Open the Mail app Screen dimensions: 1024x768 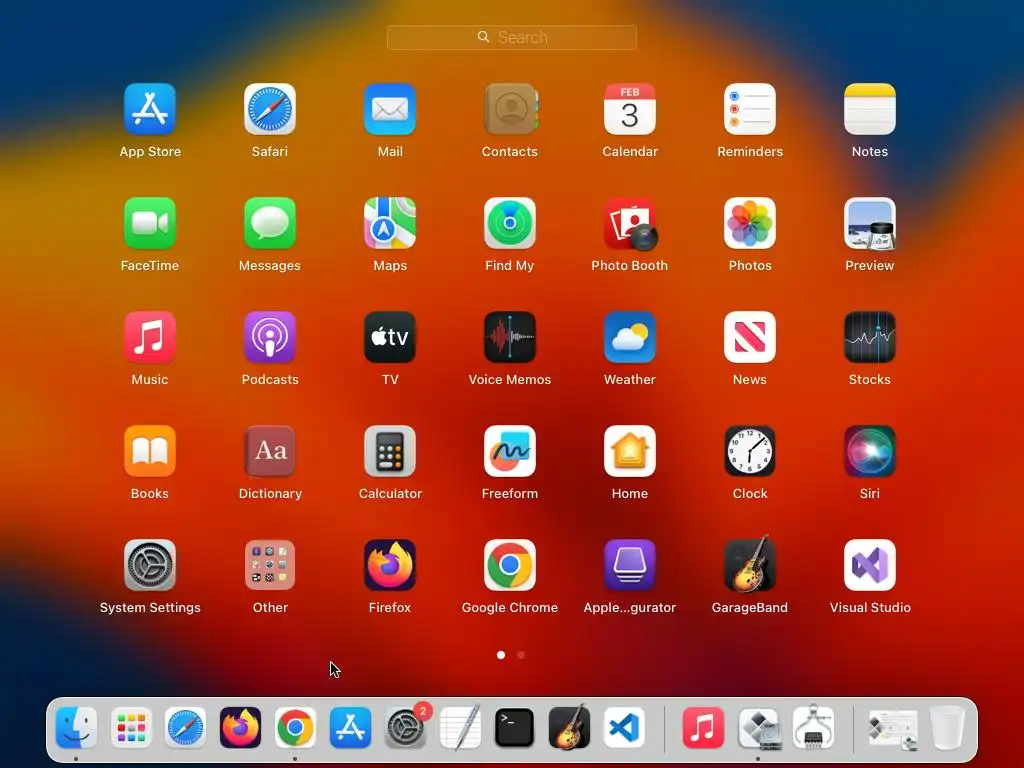(x=390, y=109)
